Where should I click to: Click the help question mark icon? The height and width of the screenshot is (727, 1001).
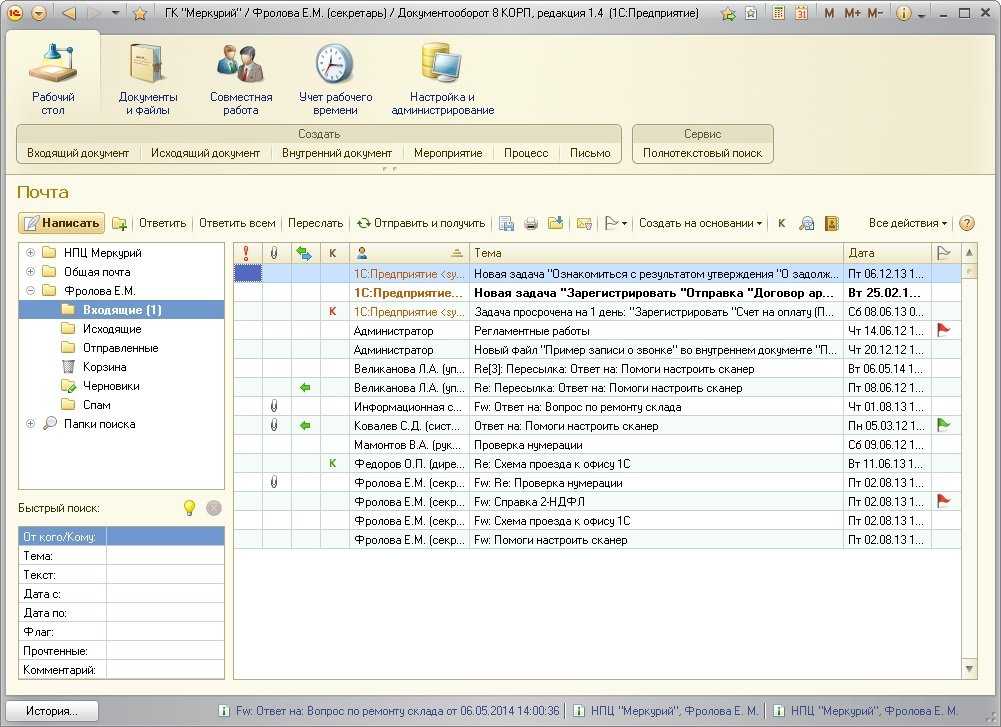point(966,223)
